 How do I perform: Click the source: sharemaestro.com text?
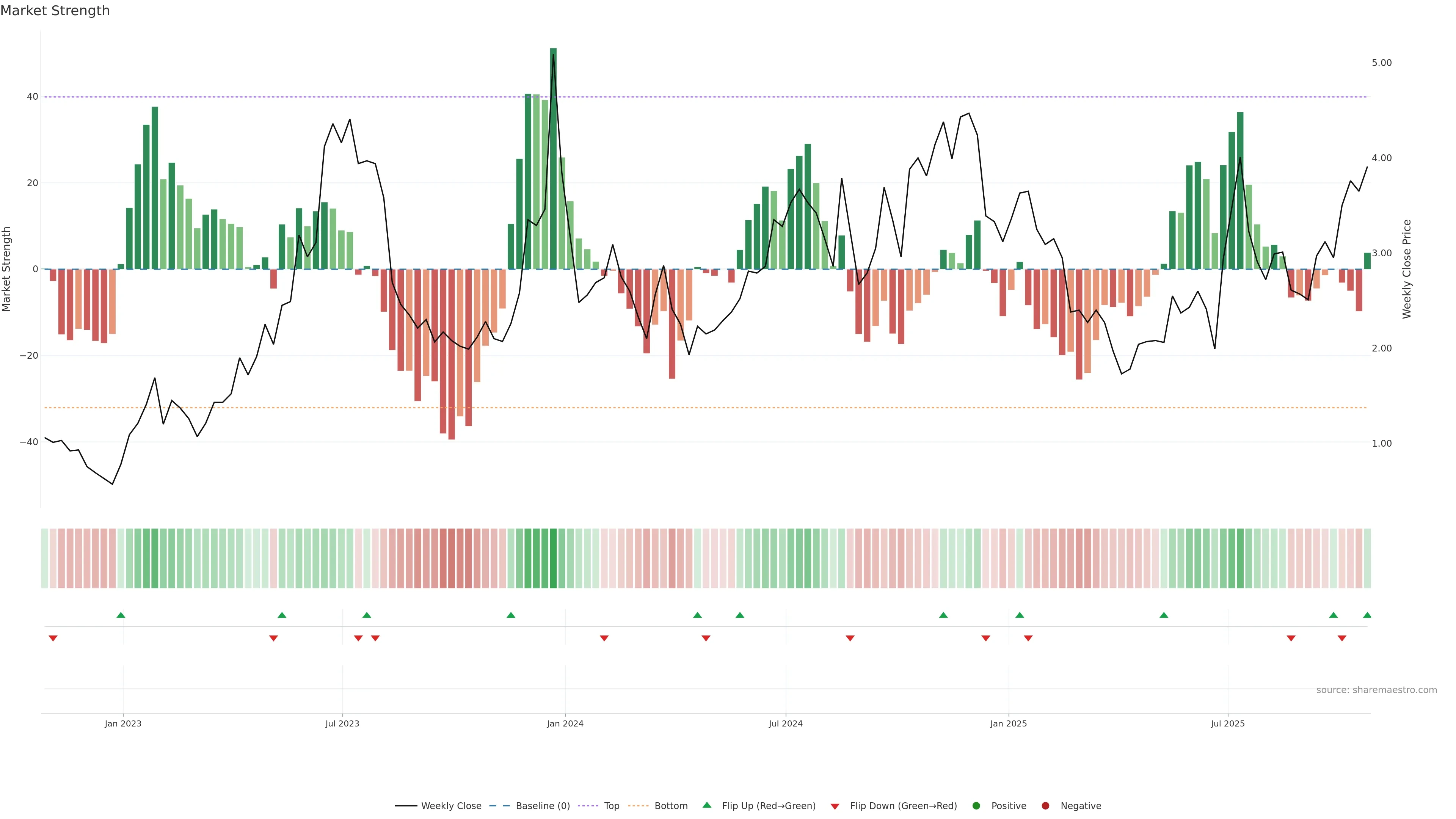pos(1376,690)
